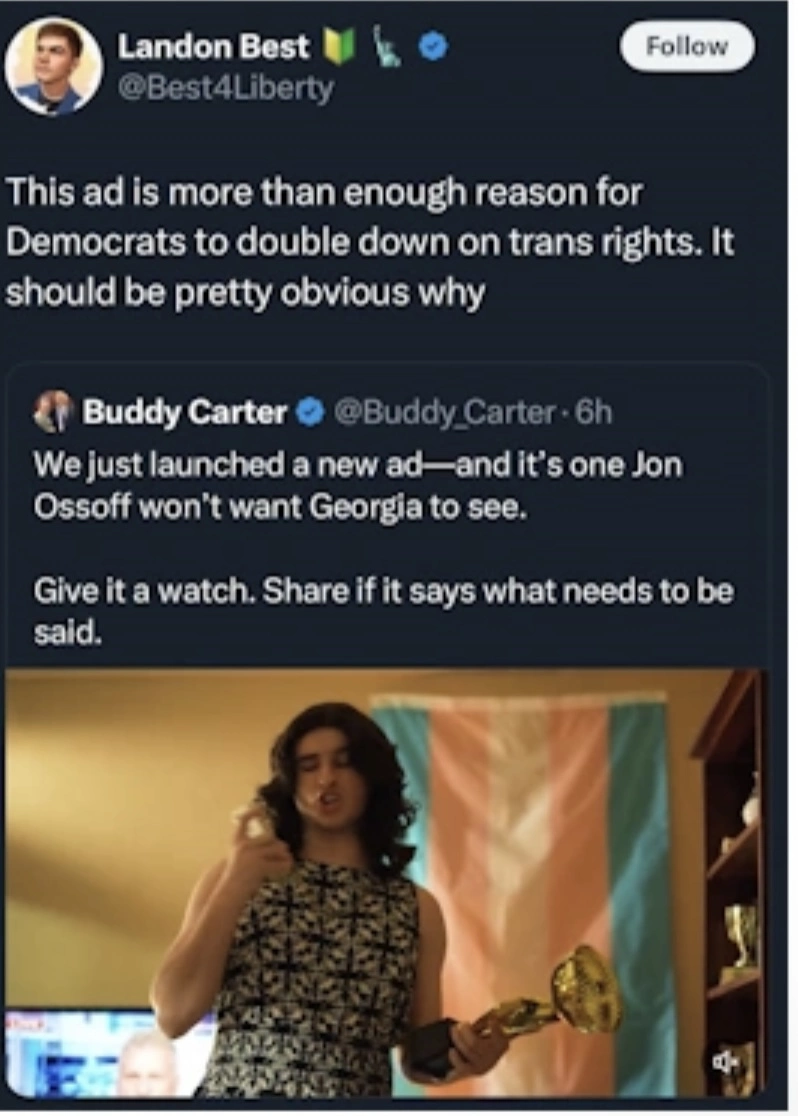Image resolution: width=798 pixels, height=1116 pixels.
Task: Open quoted tweet text about Jon Ossoff
Action: tap(358, 485)
